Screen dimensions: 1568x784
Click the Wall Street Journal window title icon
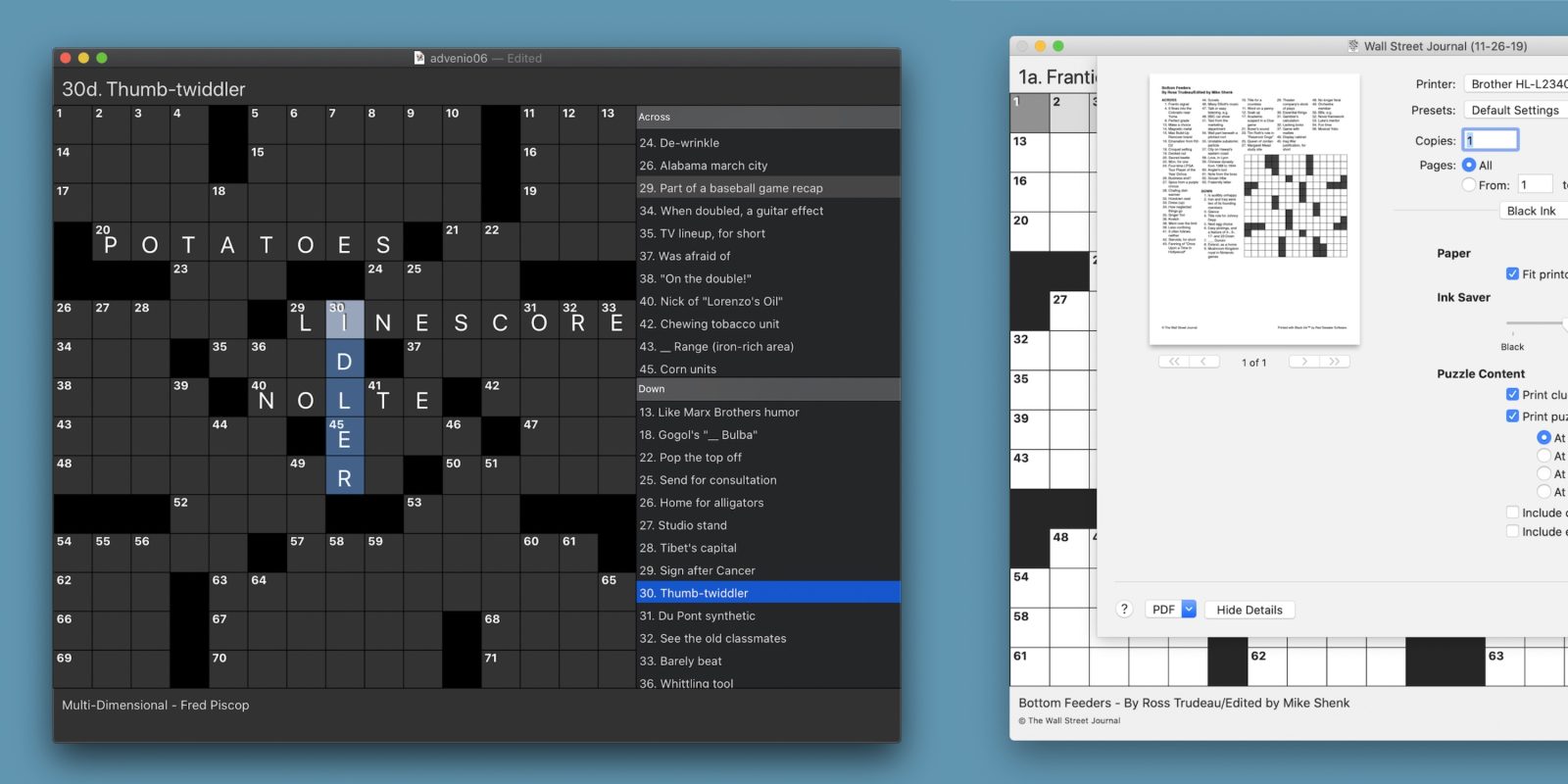tap(1352, 46)
